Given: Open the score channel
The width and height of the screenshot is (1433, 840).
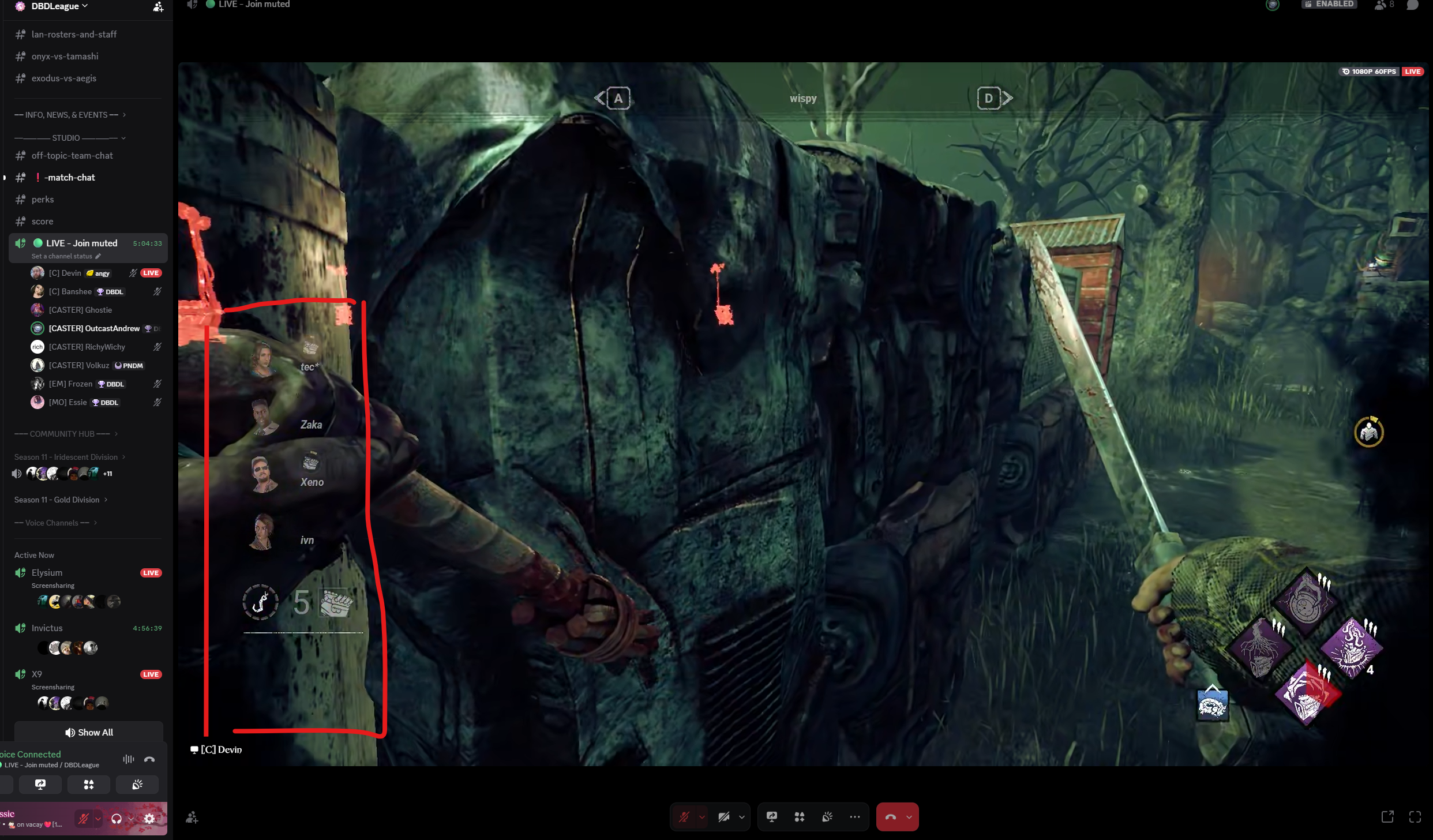Looking at the screenshot, I should [88, 222].
